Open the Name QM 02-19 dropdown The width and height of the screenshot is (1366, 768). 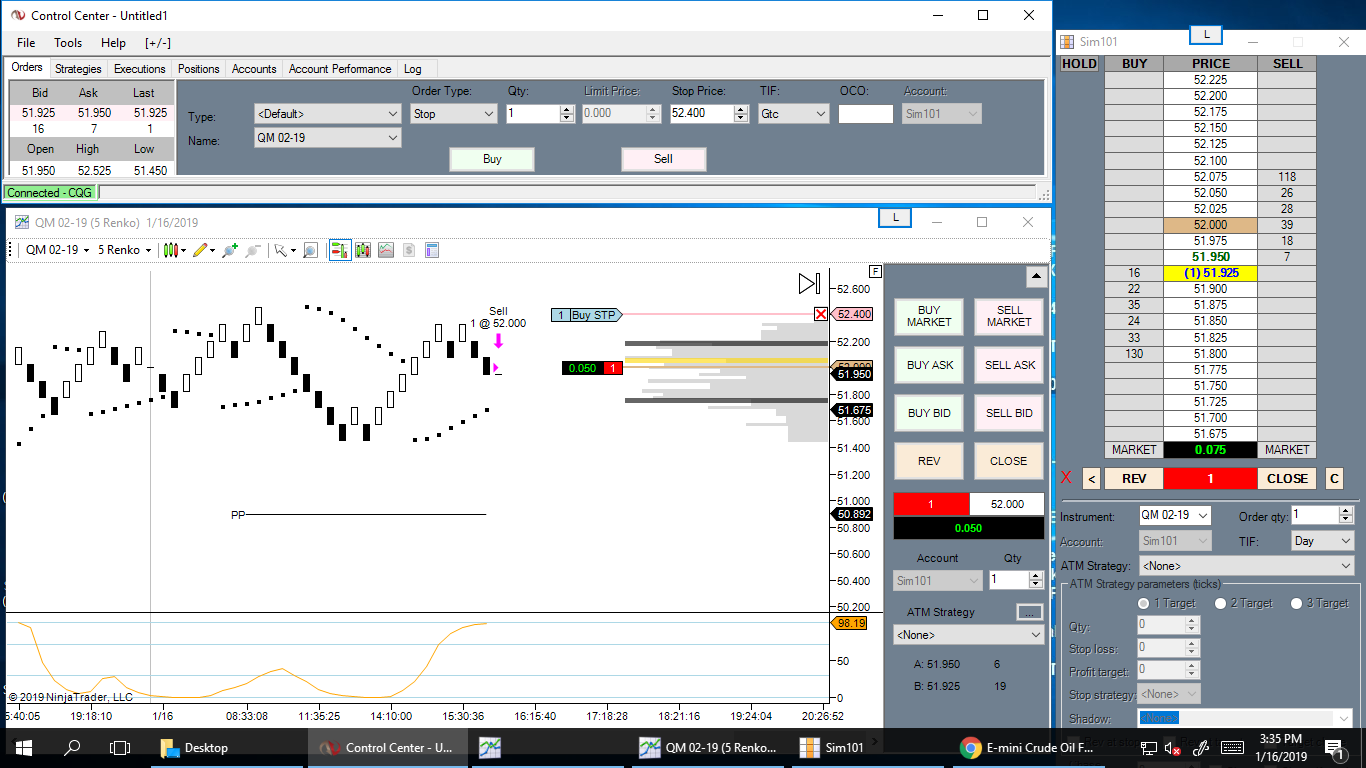pos(327,139)
